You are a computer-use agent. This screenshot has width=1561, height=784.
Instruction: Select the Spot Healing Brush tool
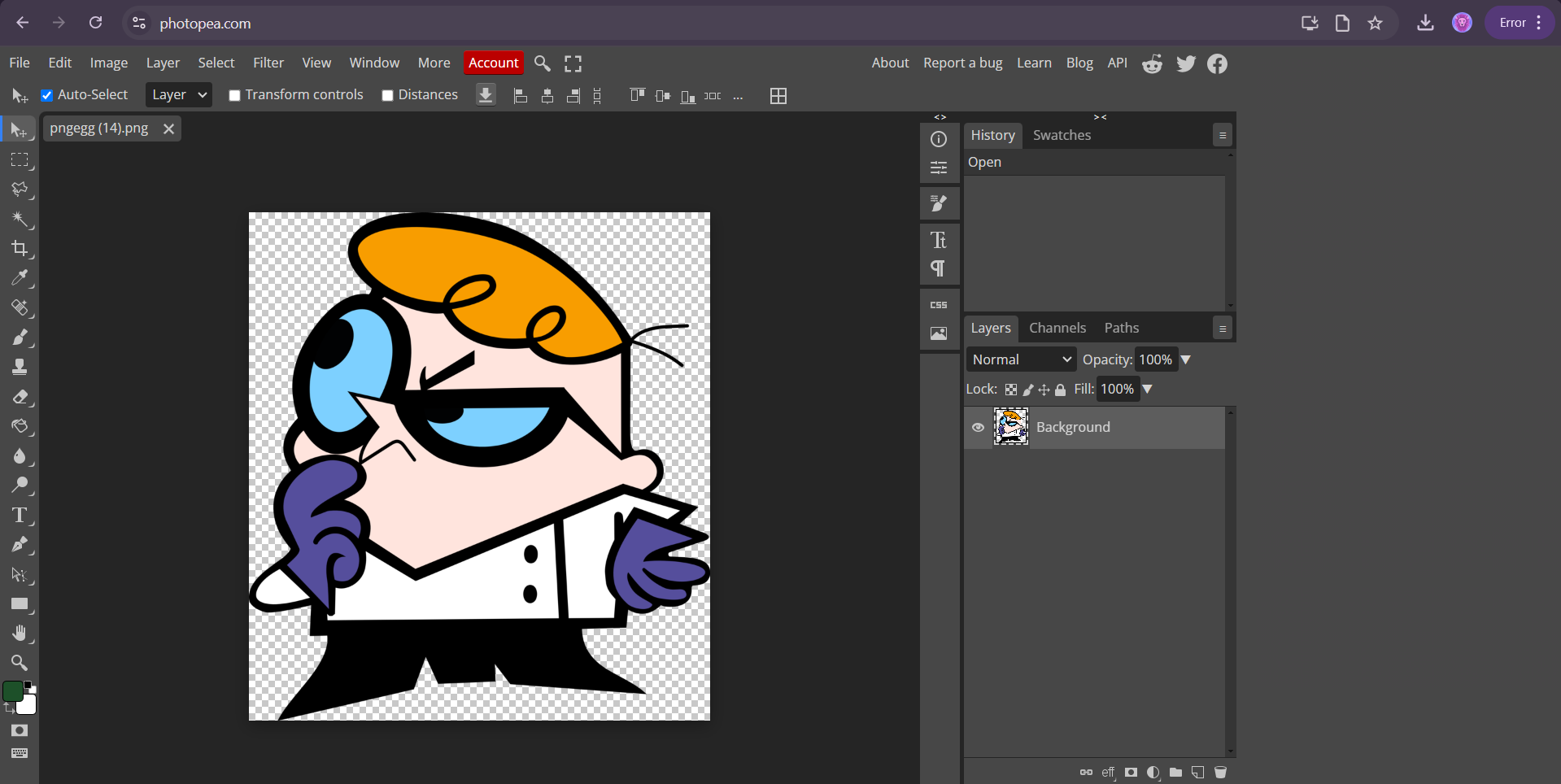click(x=20, y=307)
